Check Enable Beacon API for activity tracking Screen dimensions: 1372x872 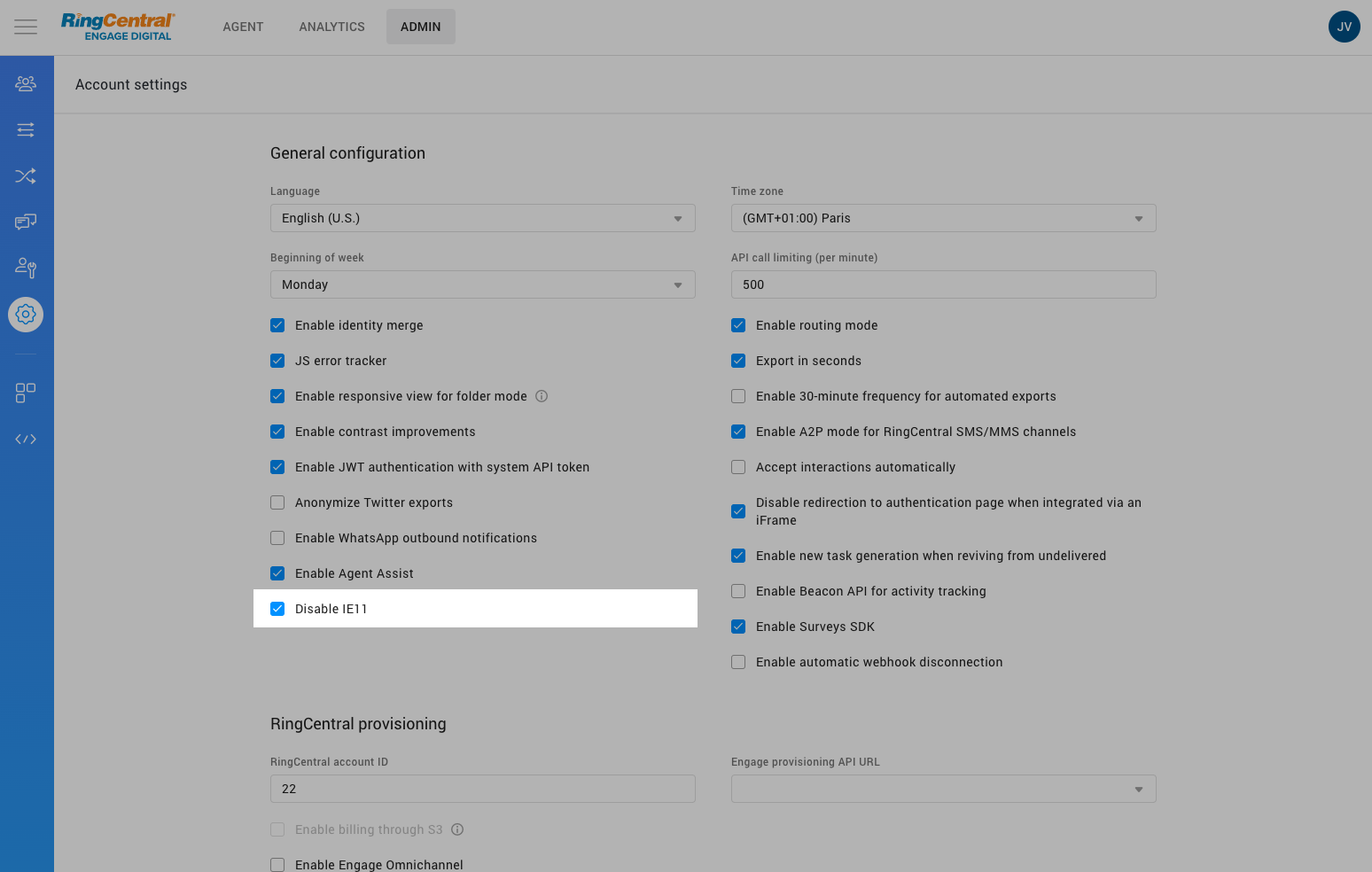(x=738, y=591)
